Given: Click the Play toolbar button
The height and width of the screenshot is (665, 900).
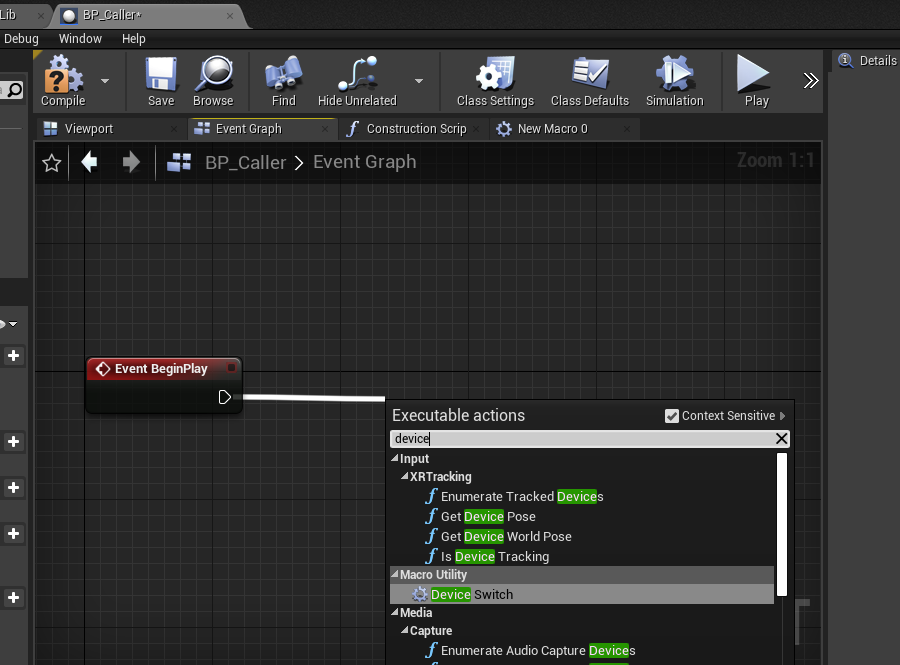Looking at the screenshot, I should (756, 81).
